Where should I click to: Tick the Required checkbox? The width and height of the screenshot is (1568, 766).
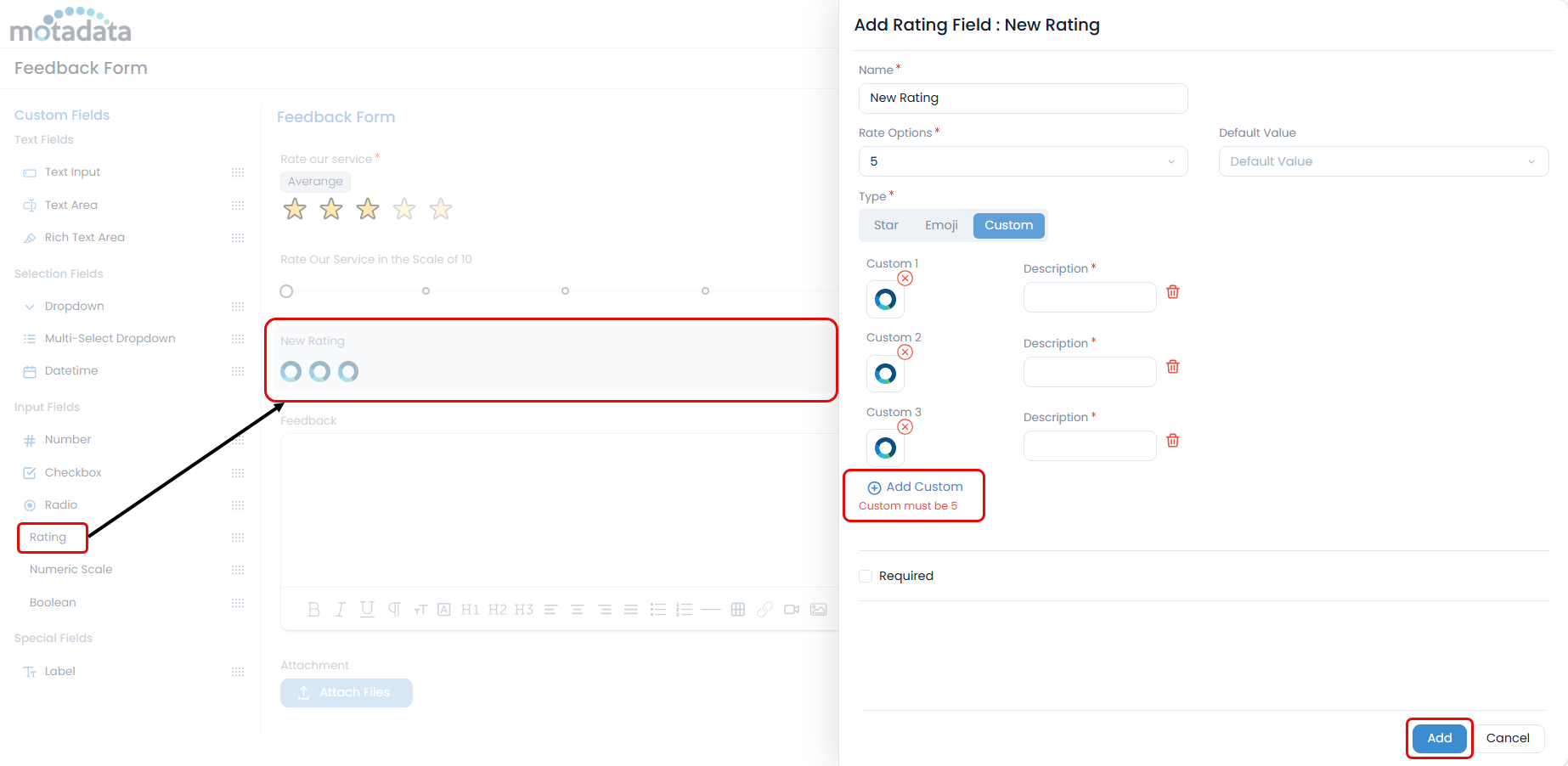click(x=866, y=576)
